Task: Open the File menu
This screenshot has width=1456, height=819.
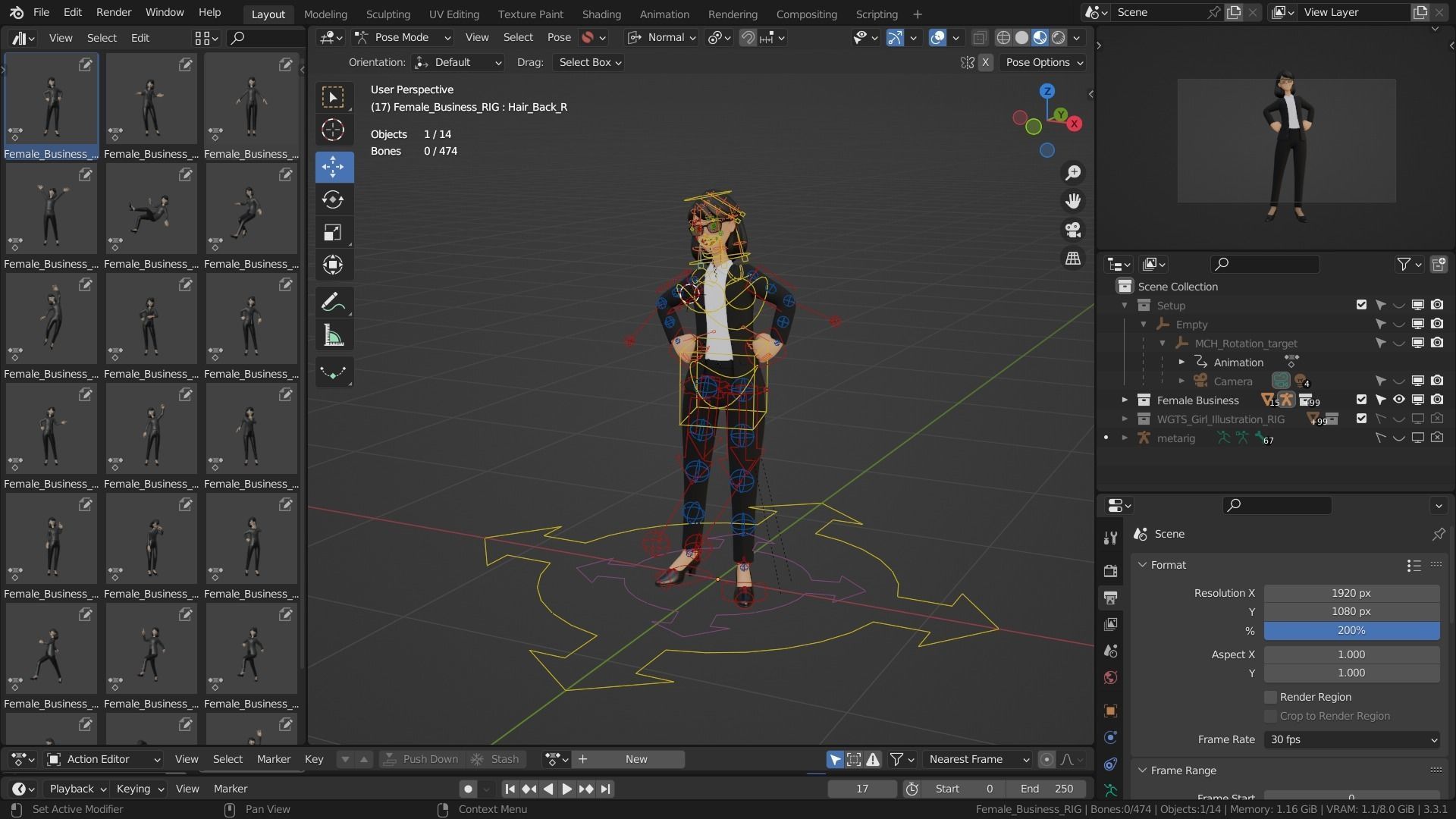Action: click(41, 12)
